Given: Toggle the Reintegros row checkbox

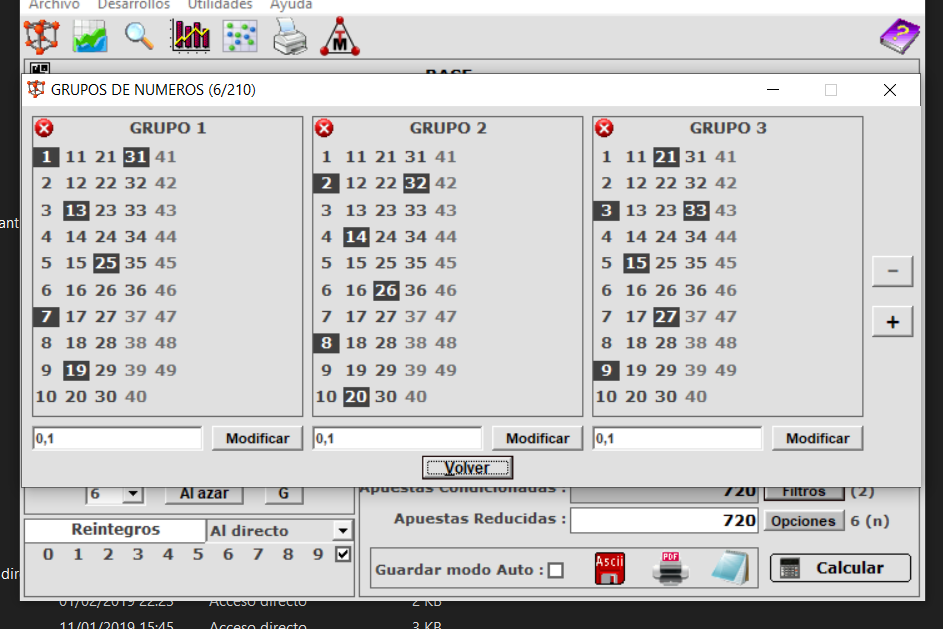Looking at the screenshot, I should coord(343,554).
